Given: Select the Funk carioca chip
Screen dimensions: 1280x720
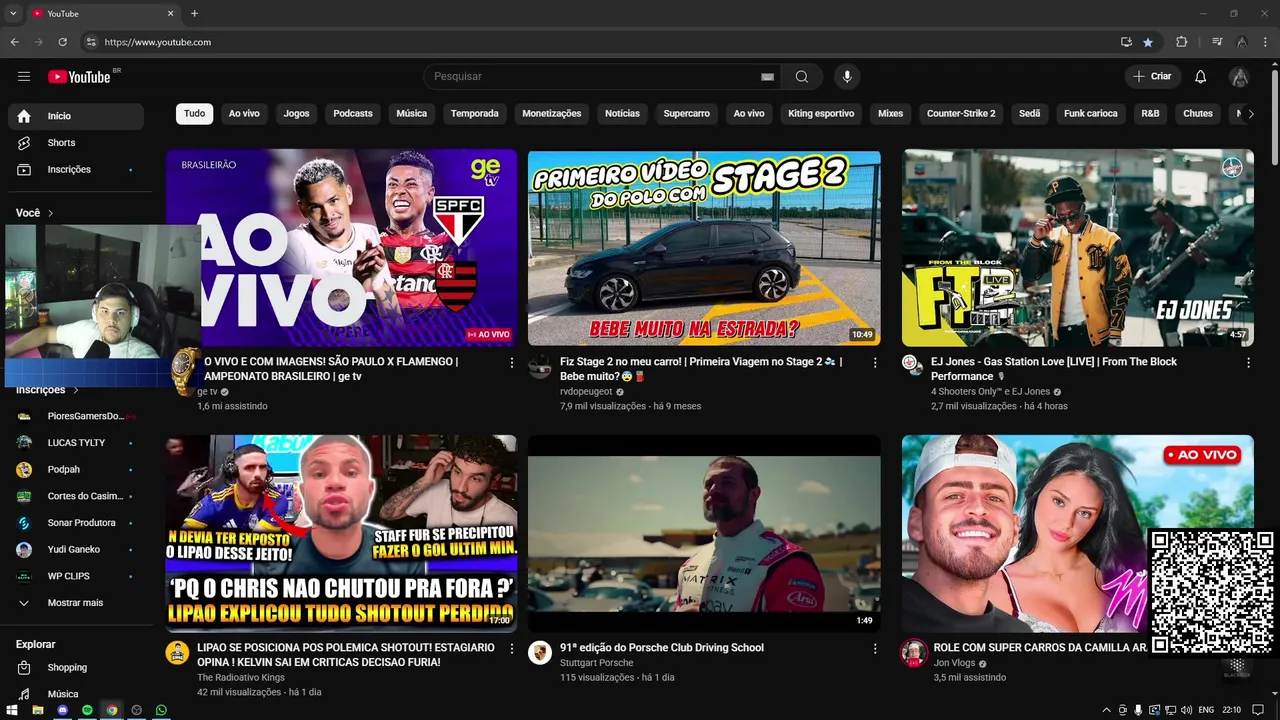Looking at the screenshot, I should pos(1091,114).
